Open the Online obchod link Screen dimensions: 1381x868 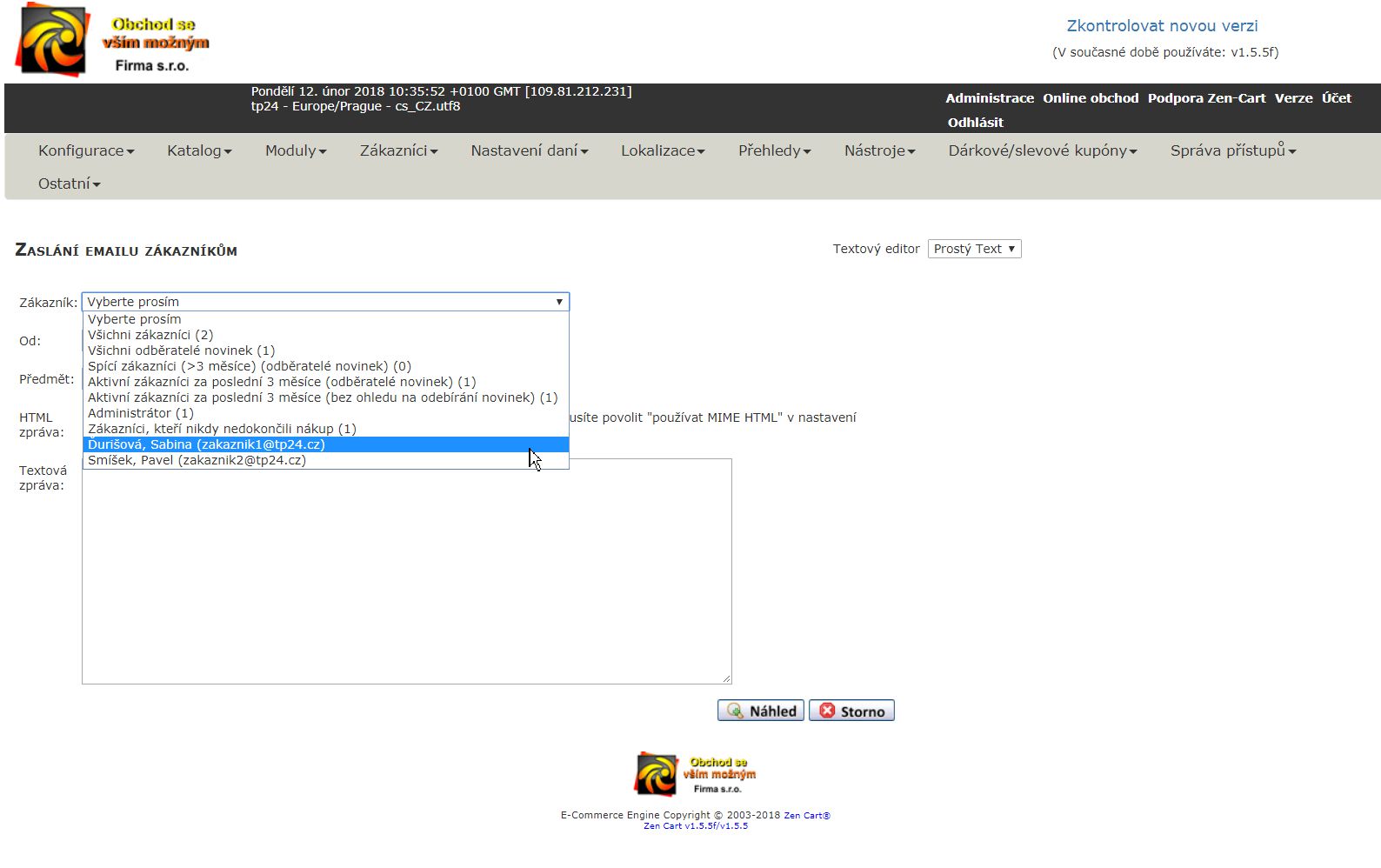coord(1091,98)
